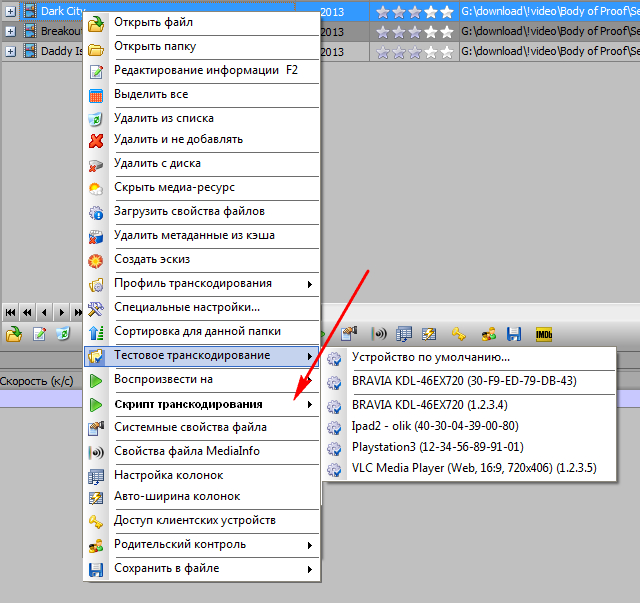Click the open folder icon in toolbar
Screen dimensions: 640x603
point(14,333)
